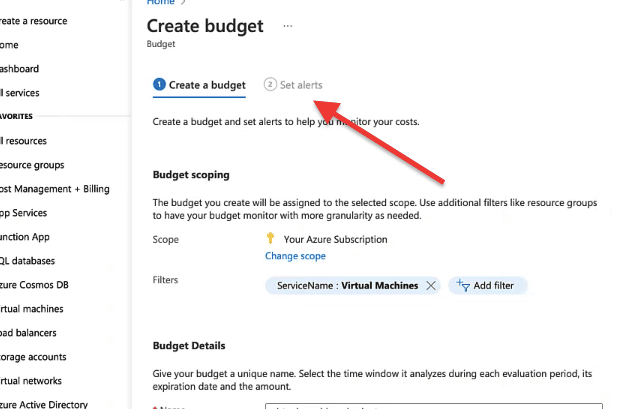
Task: Open Create a resource in sidebar
Action: pyautogui.click(x=33, y=21)
